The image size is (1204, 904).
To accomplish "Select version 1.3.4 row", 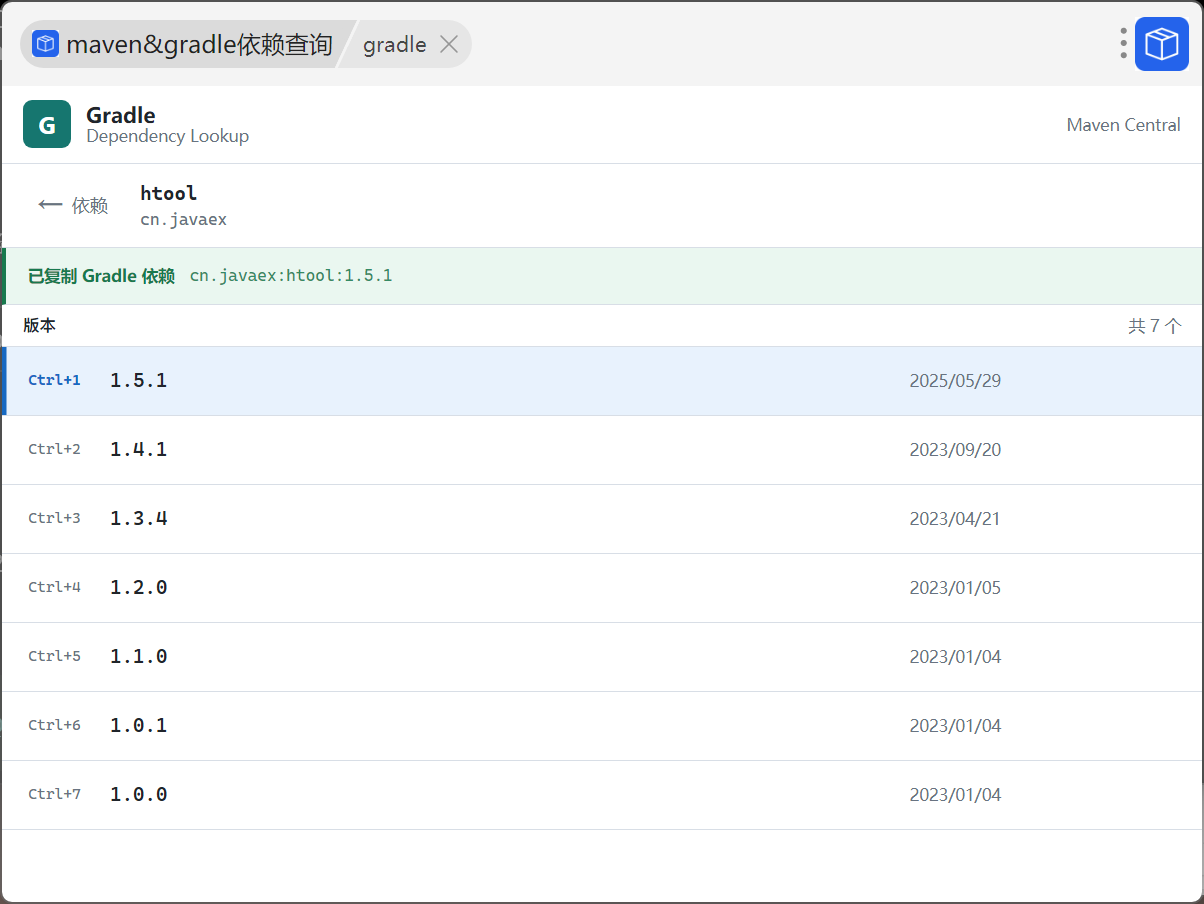I will pos(602,519).
